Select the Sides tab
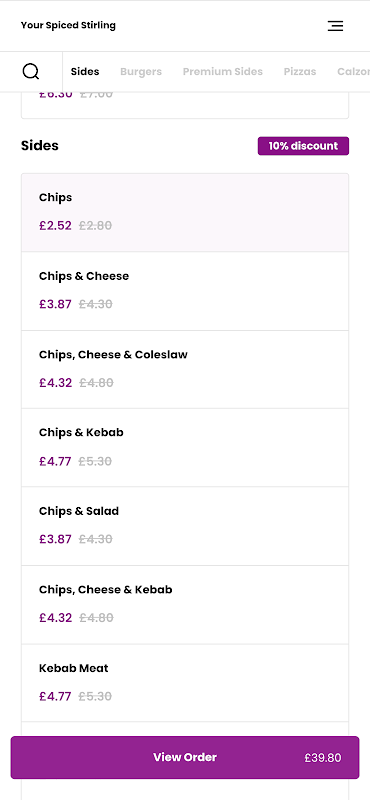The height and width of the screenshot is (800, 370). click(x=85, y=71)
